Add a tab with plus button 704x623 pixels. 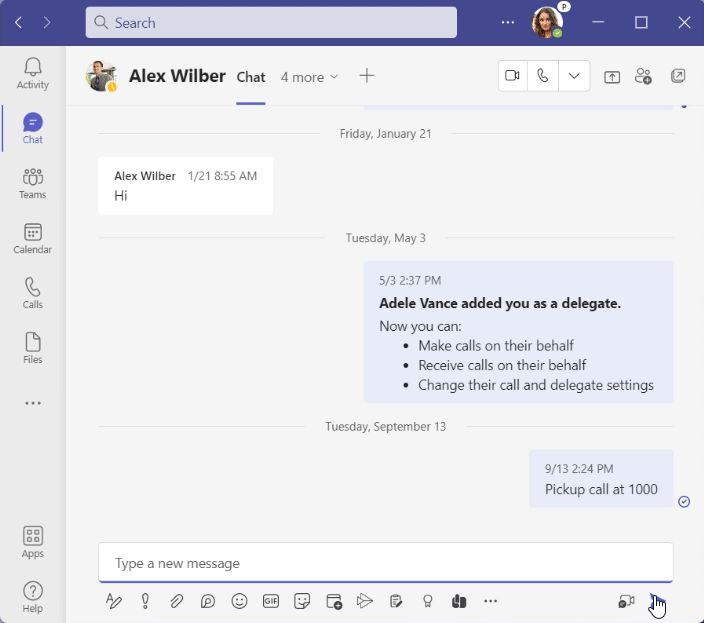click(x=367, y=75)
